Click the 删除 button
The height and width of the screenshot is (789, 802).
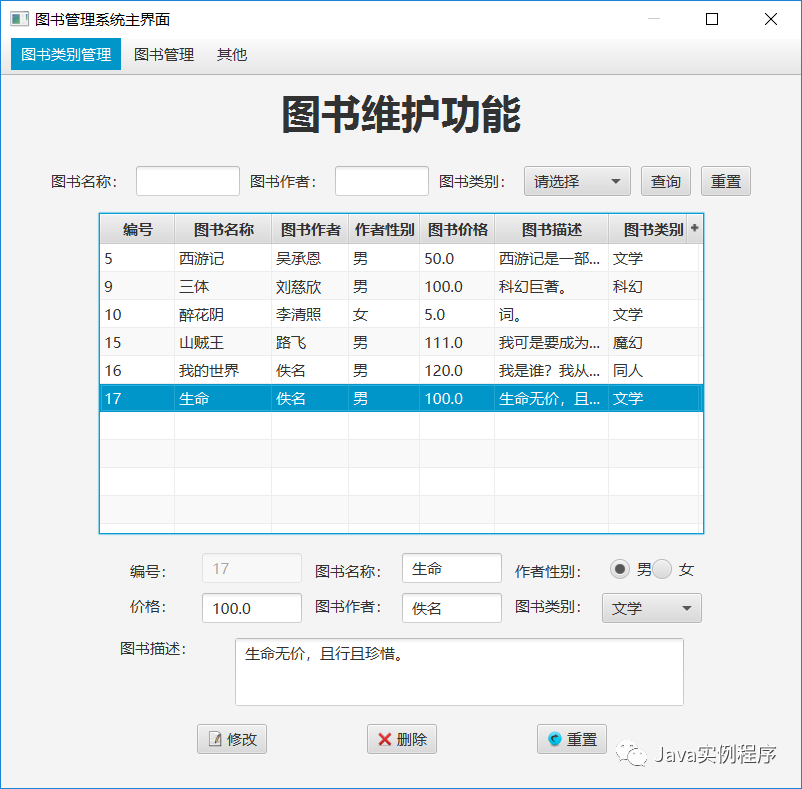click(402, 739)
